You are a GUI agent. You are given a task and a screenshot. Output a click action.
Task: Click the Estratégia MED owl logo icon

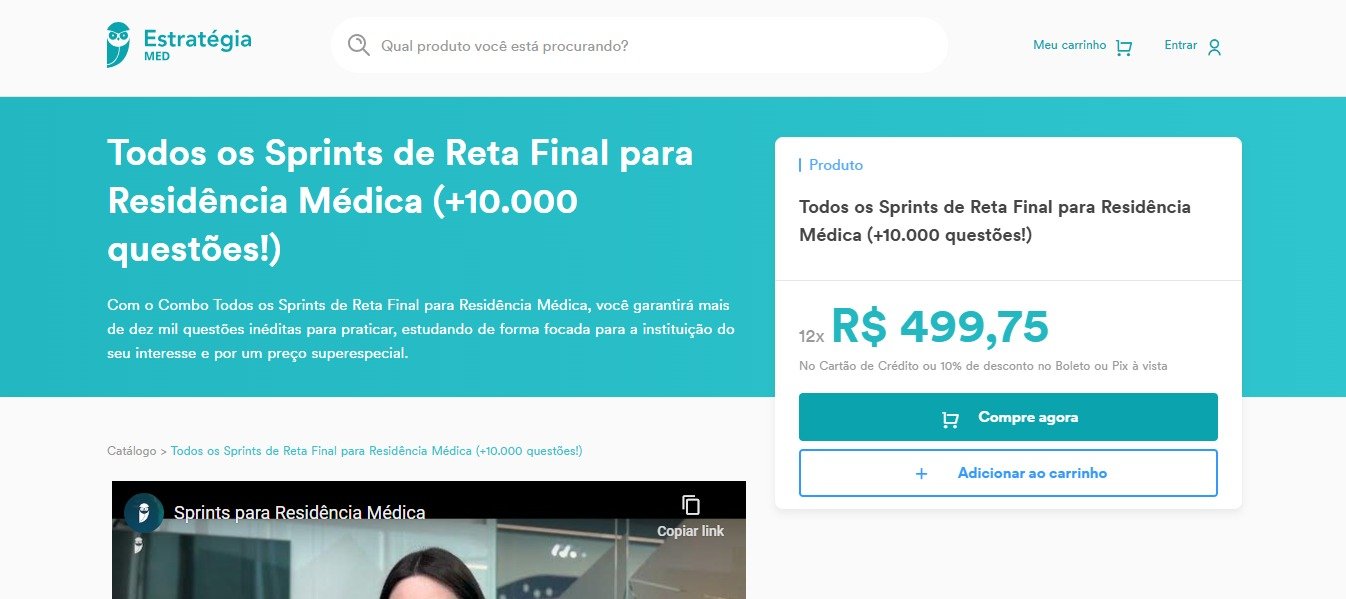click(118, 45)
